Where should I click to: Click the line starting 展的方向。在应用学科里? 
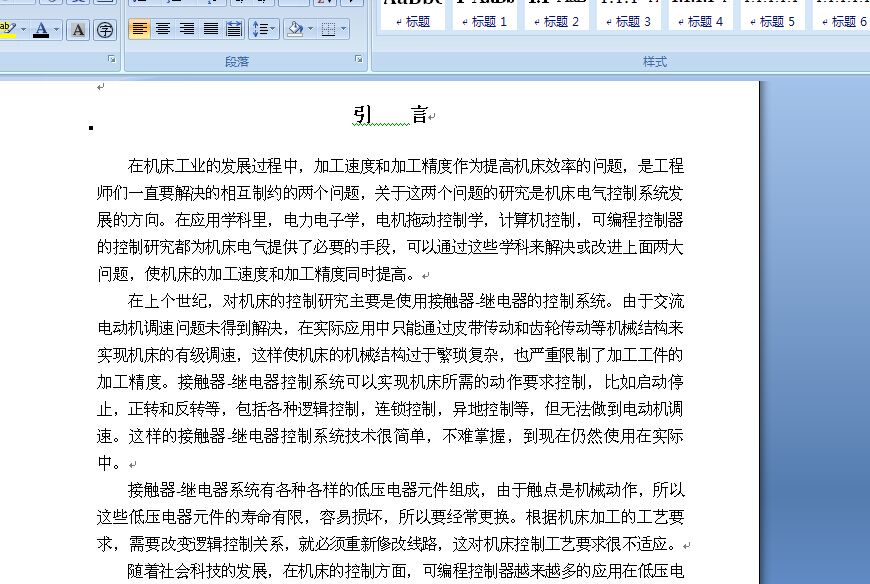[x=390, y=220]
